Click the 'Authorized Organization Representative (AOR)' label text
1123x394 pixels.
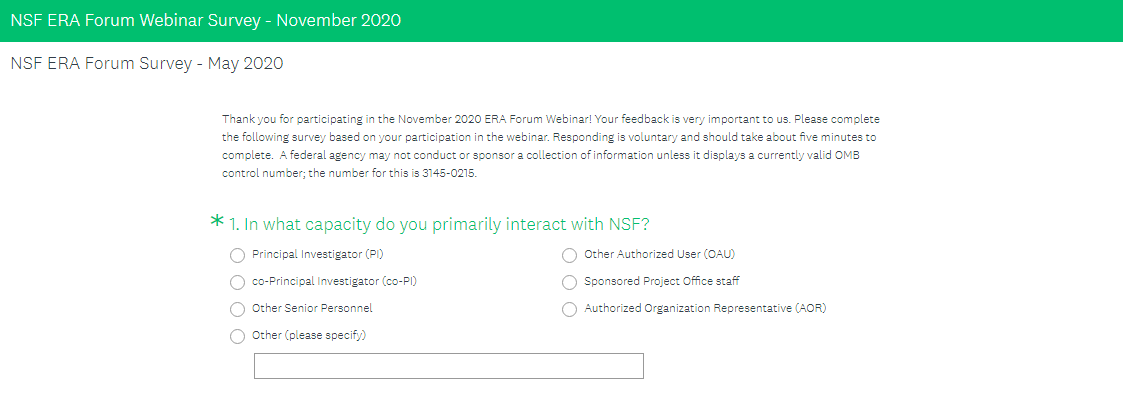[x=705, y=309]
